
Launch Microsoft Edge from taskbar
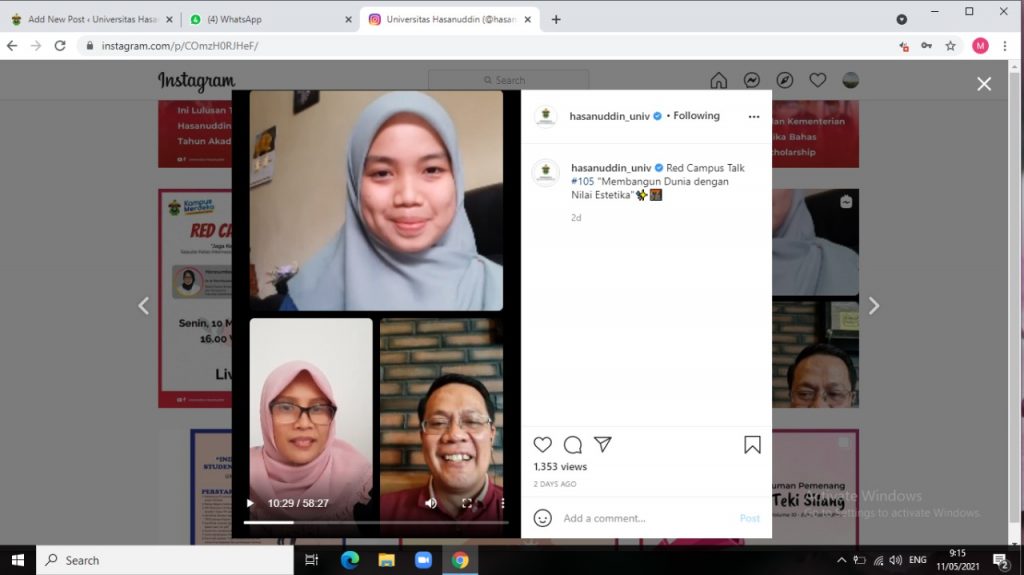tap(349, 560)
